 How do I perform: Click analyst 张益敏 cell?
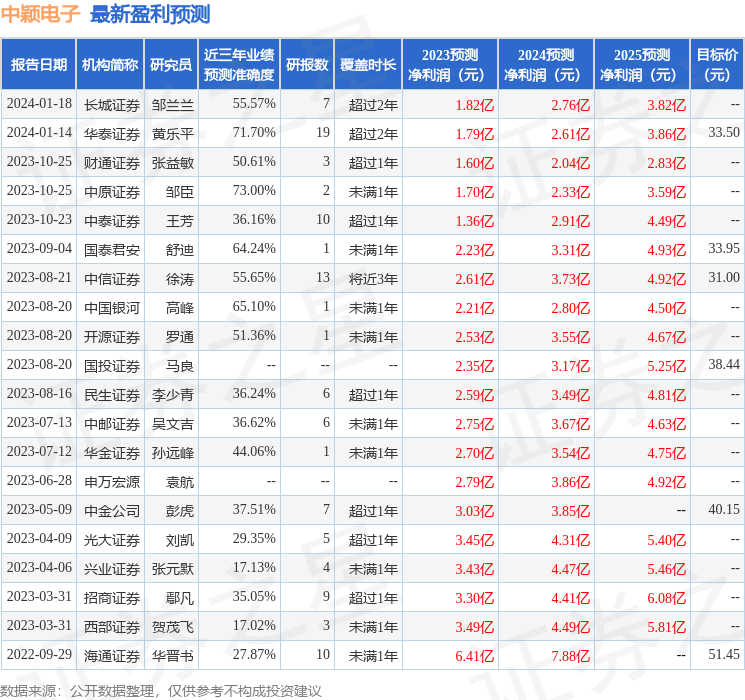click(172, 163)
